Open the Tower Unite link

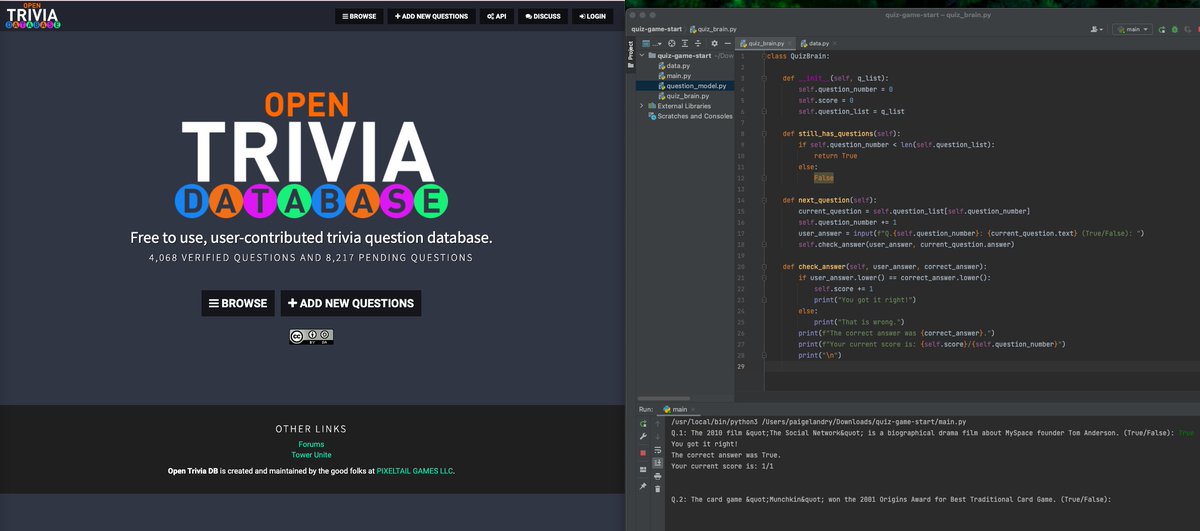[x=311, y=455]
